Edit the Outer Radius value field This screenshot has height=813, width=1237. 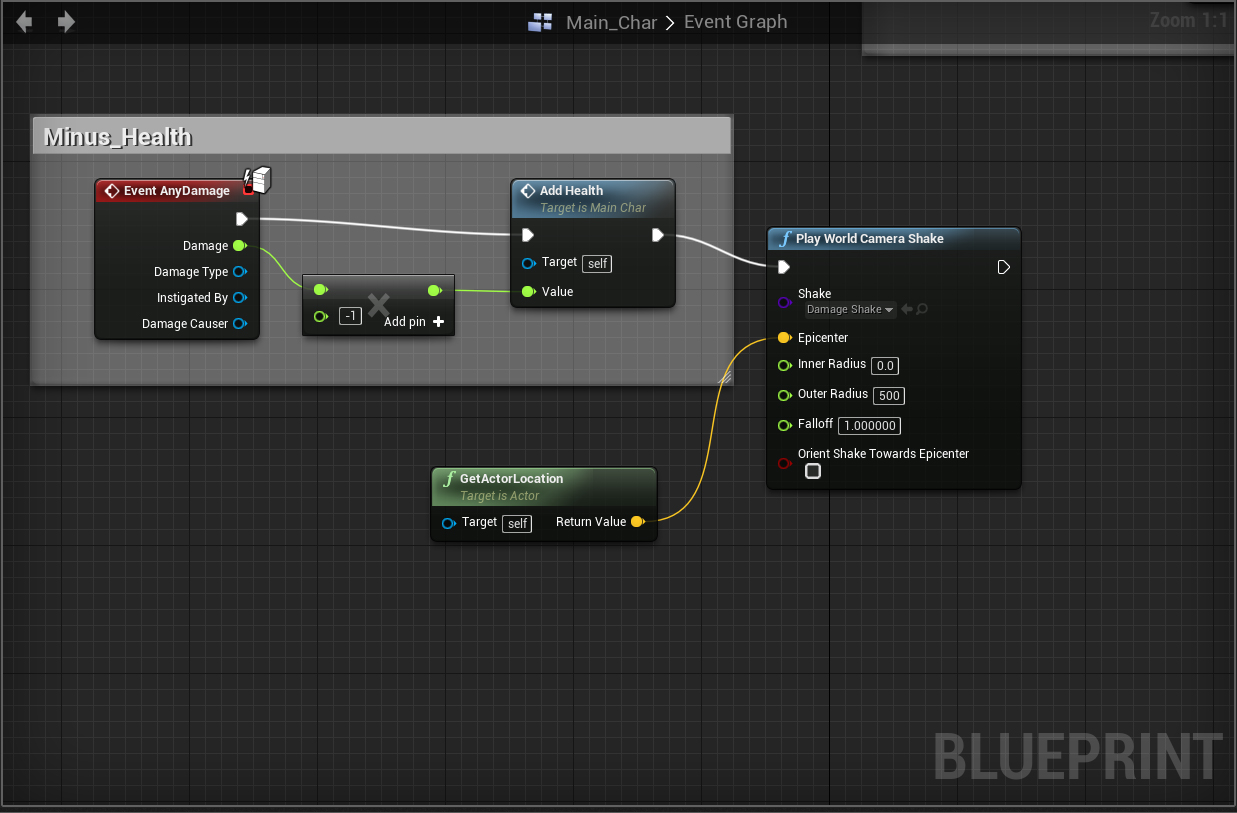(x=888, y=395)
